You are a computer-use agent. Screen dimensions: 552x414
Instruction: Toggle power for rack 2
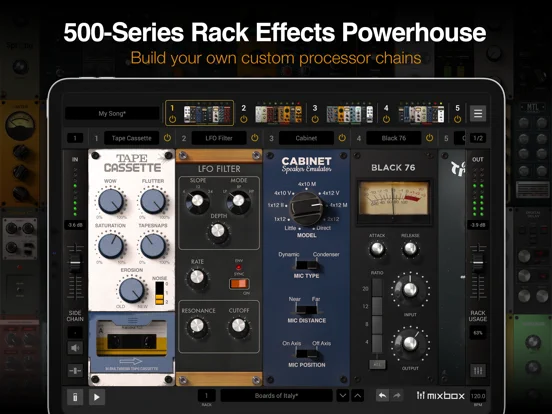pyautogui.click(x=244, y=119)
